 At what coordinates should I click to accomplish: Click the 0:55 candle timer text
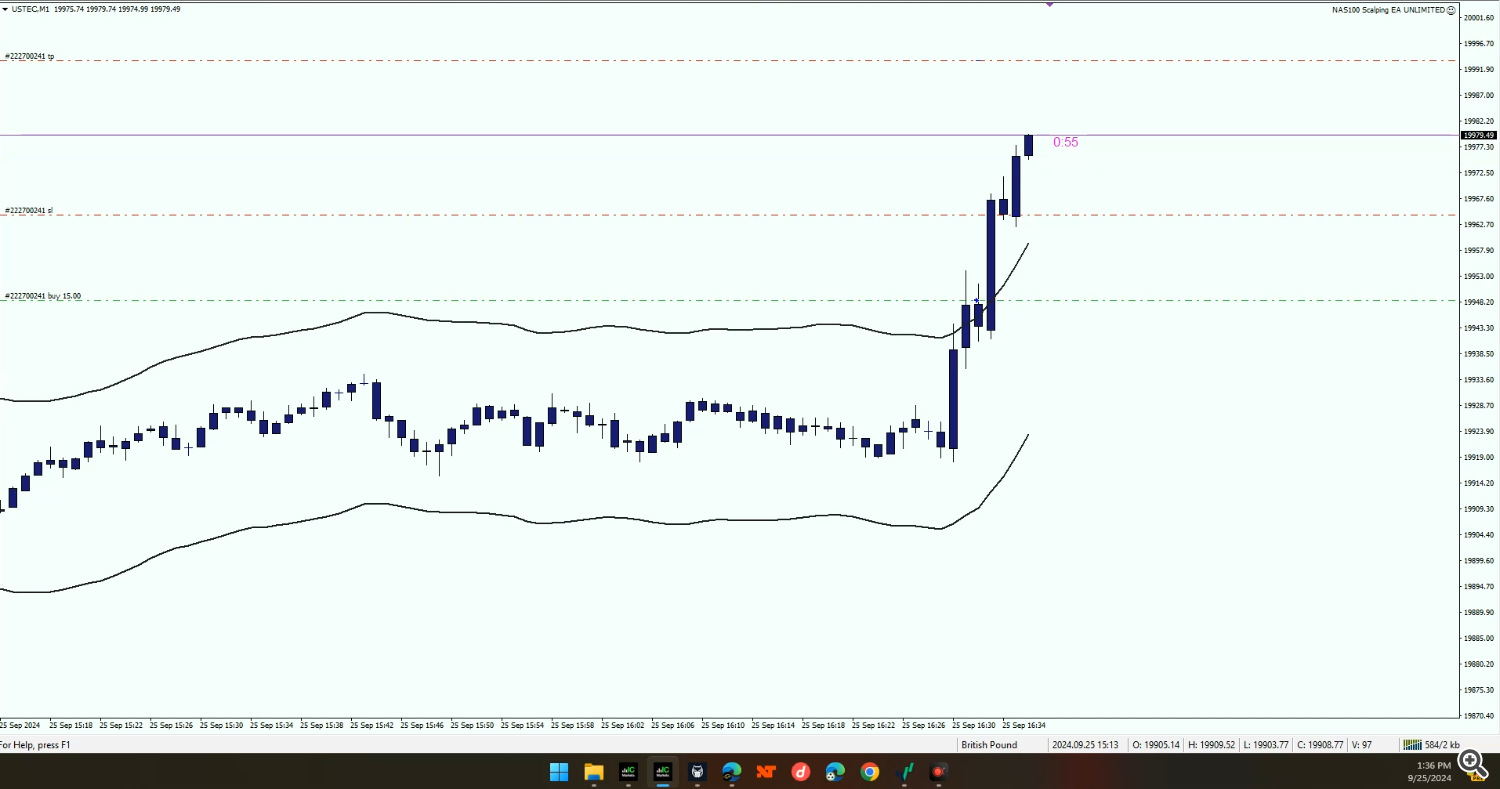(1066, 142)
